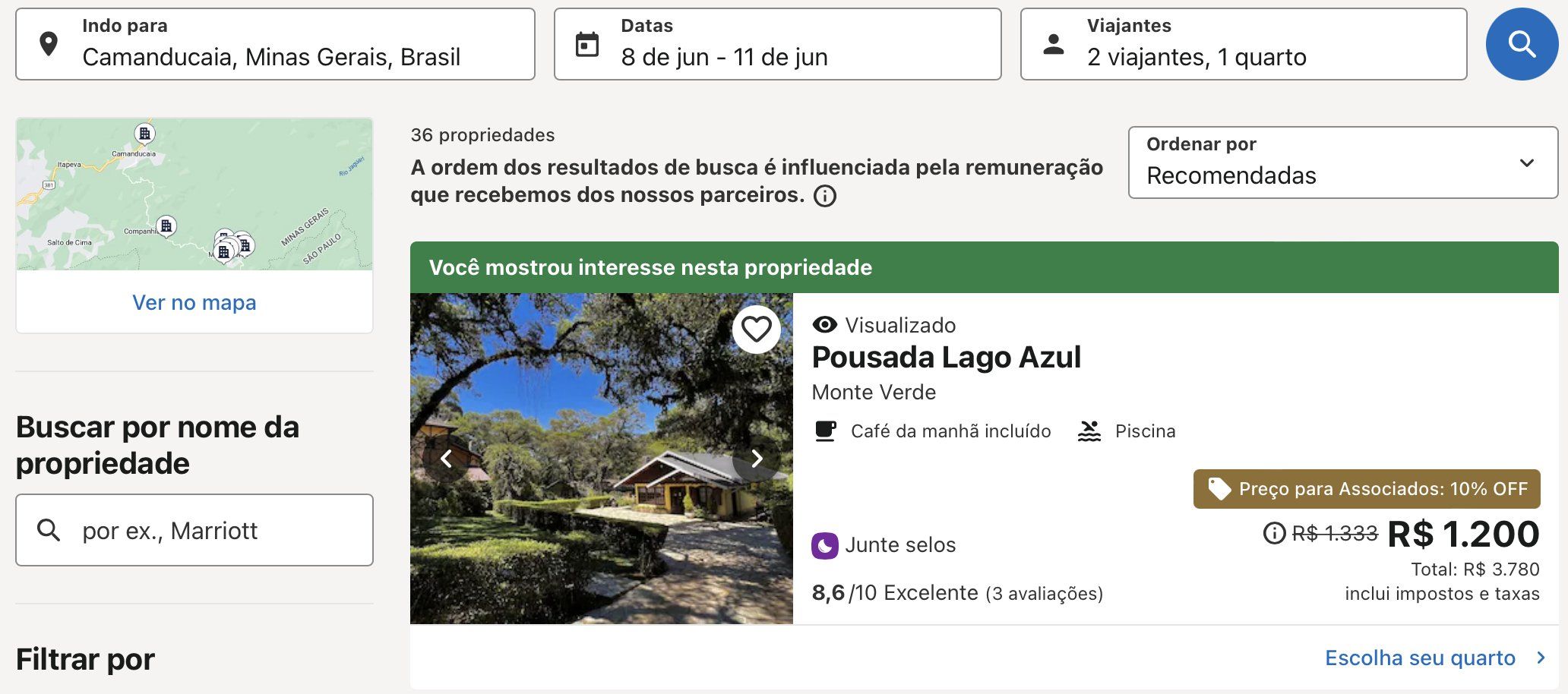This screenshot has width=1568, height=694.
Task: Save Pousada Lago Azul with heart icon
Action: [756, 330]
